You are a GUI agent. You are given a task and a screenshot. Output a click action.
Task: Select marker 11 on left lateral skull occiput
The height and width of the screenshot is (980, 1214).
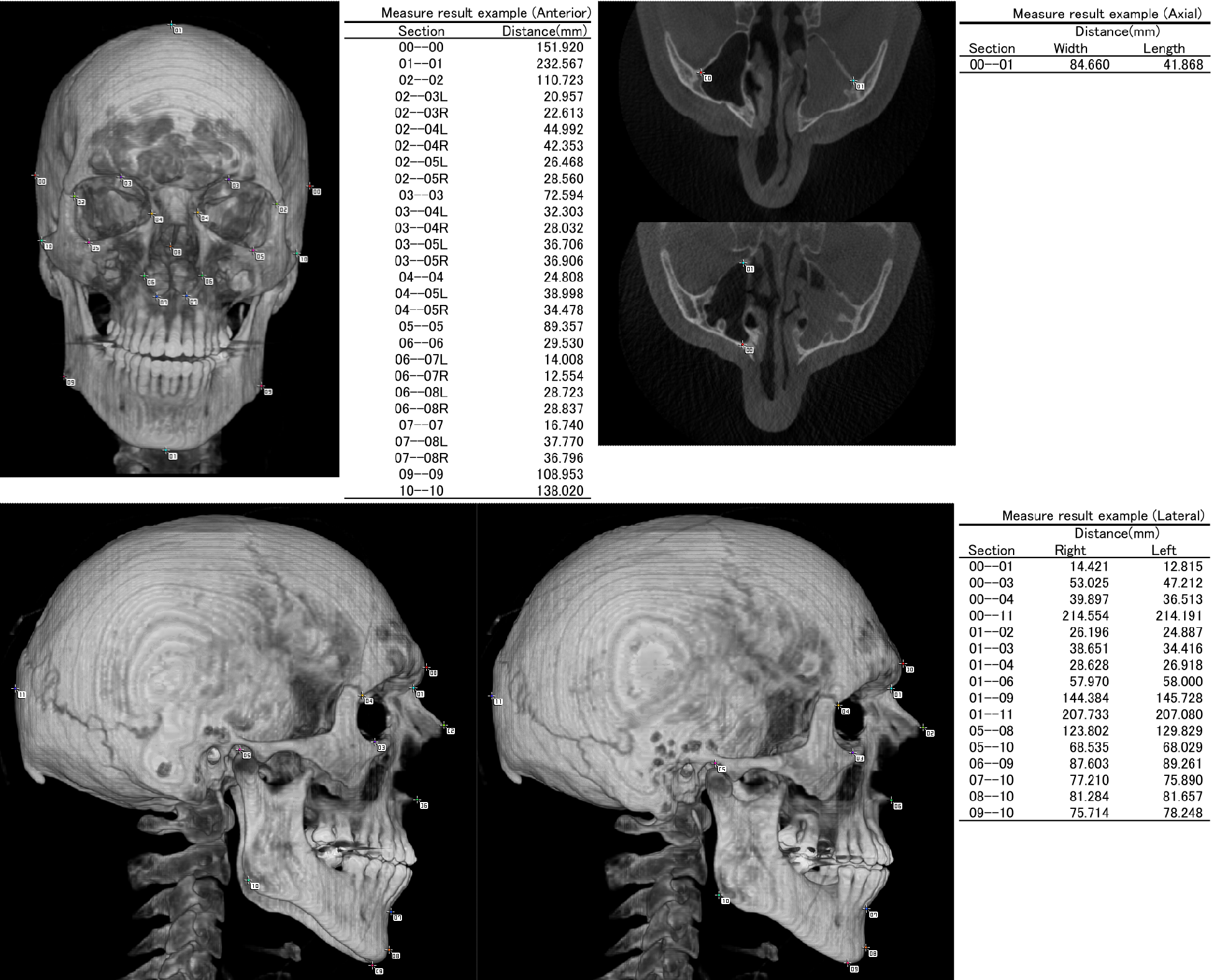click(x=16, y=689)
